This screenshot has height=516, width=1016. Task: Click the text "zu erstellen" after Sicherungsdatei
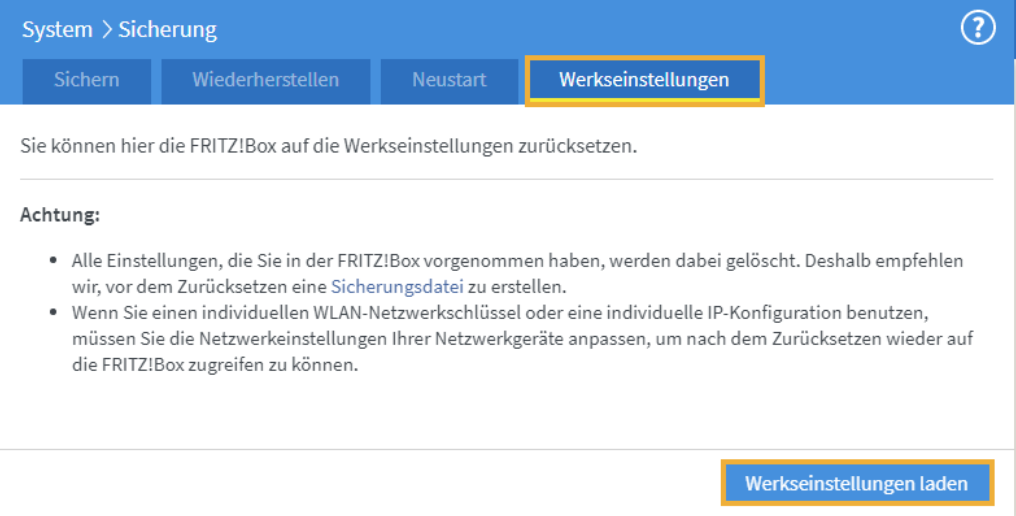click(509, 286)
